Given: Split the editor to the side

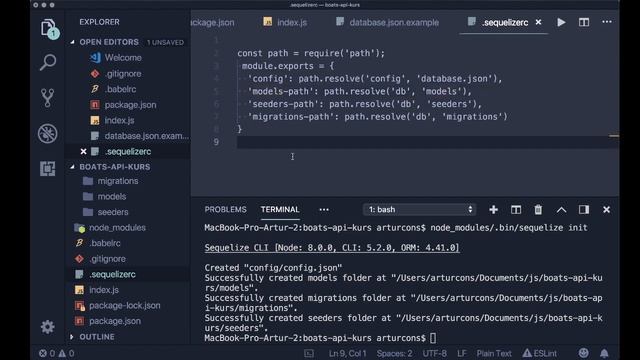Looking at the screenshot, I should click(x=584, y=22).
